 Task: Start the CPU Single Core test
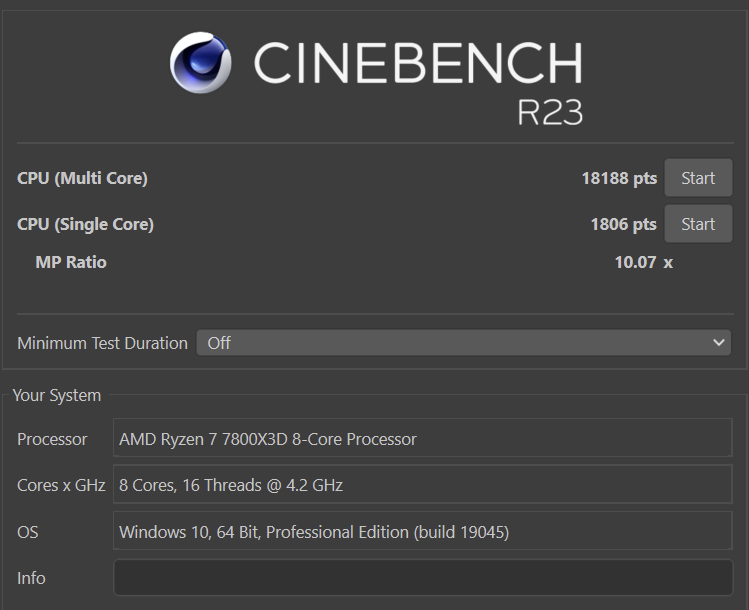698,224
